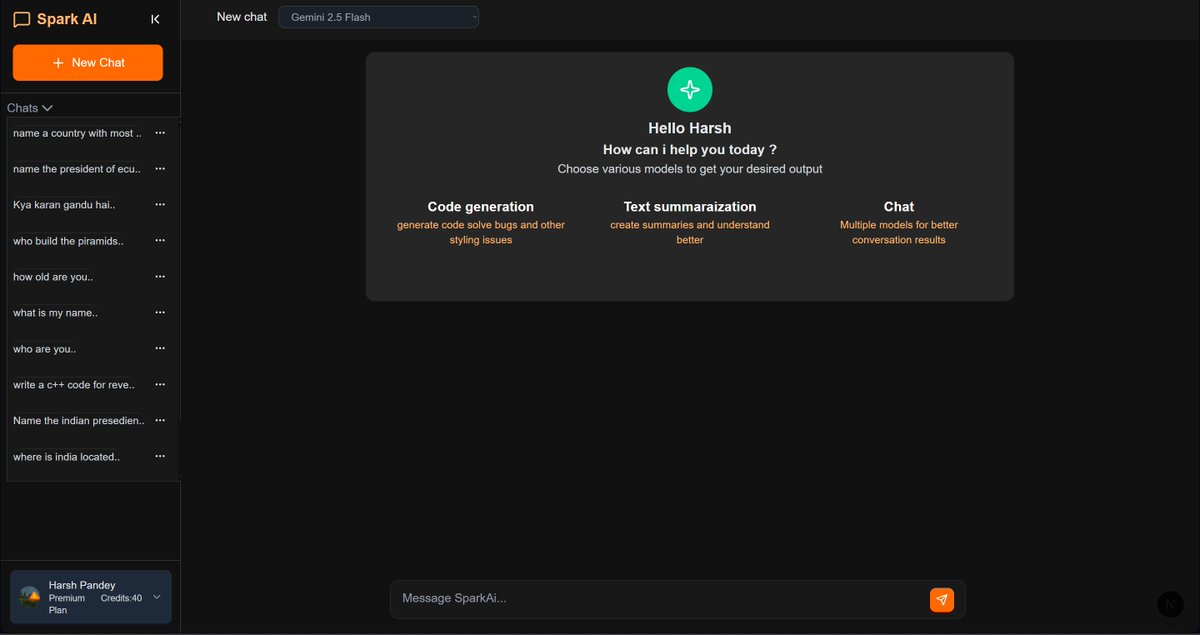This screenshot has width=1200, height=635.
Task: Open chat 'who build the piramids..'
Action: click(68, 241)
